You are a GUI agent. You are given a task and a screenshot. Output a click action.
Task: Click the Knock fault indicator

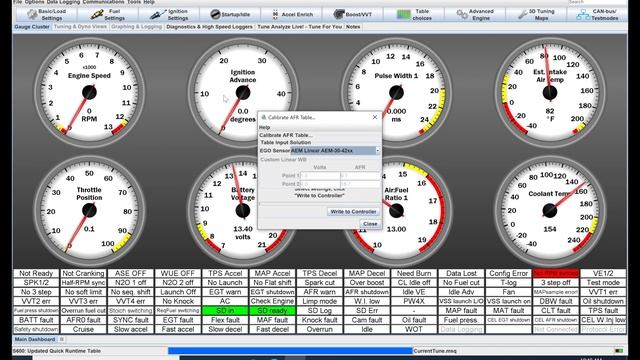320,320
